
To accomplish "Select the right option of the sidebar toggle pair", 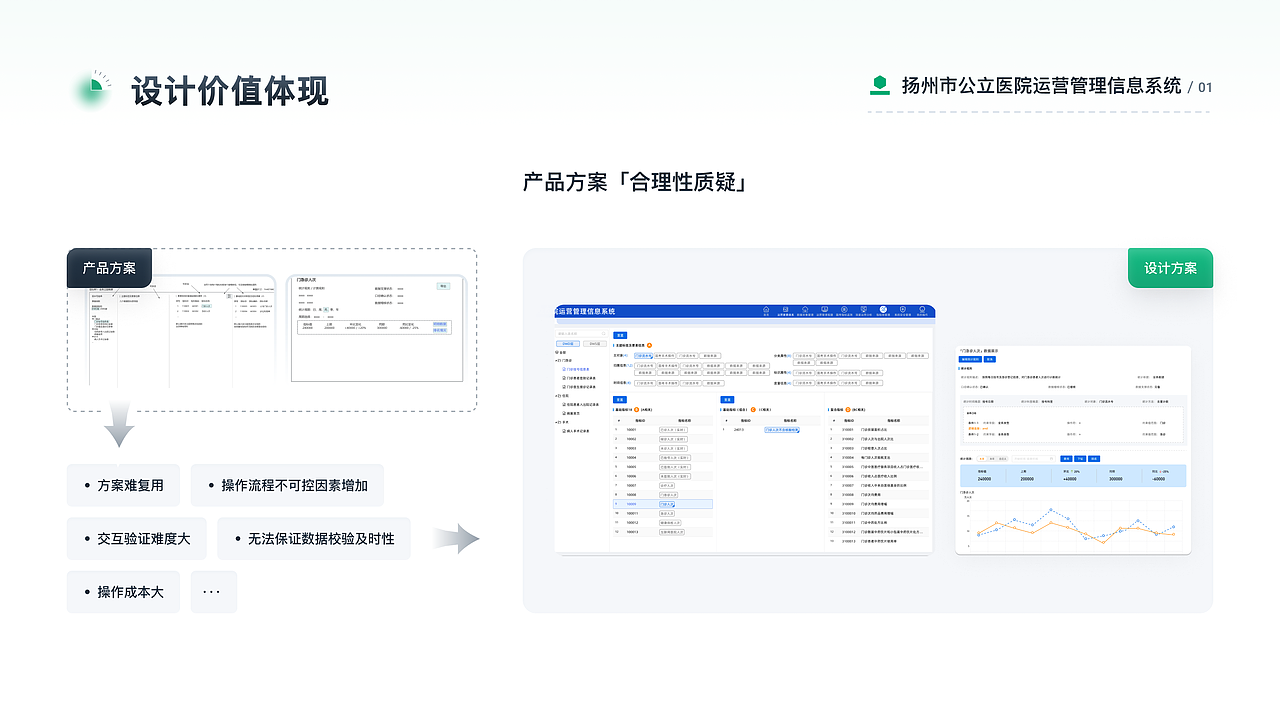I will tap(594, 344).
